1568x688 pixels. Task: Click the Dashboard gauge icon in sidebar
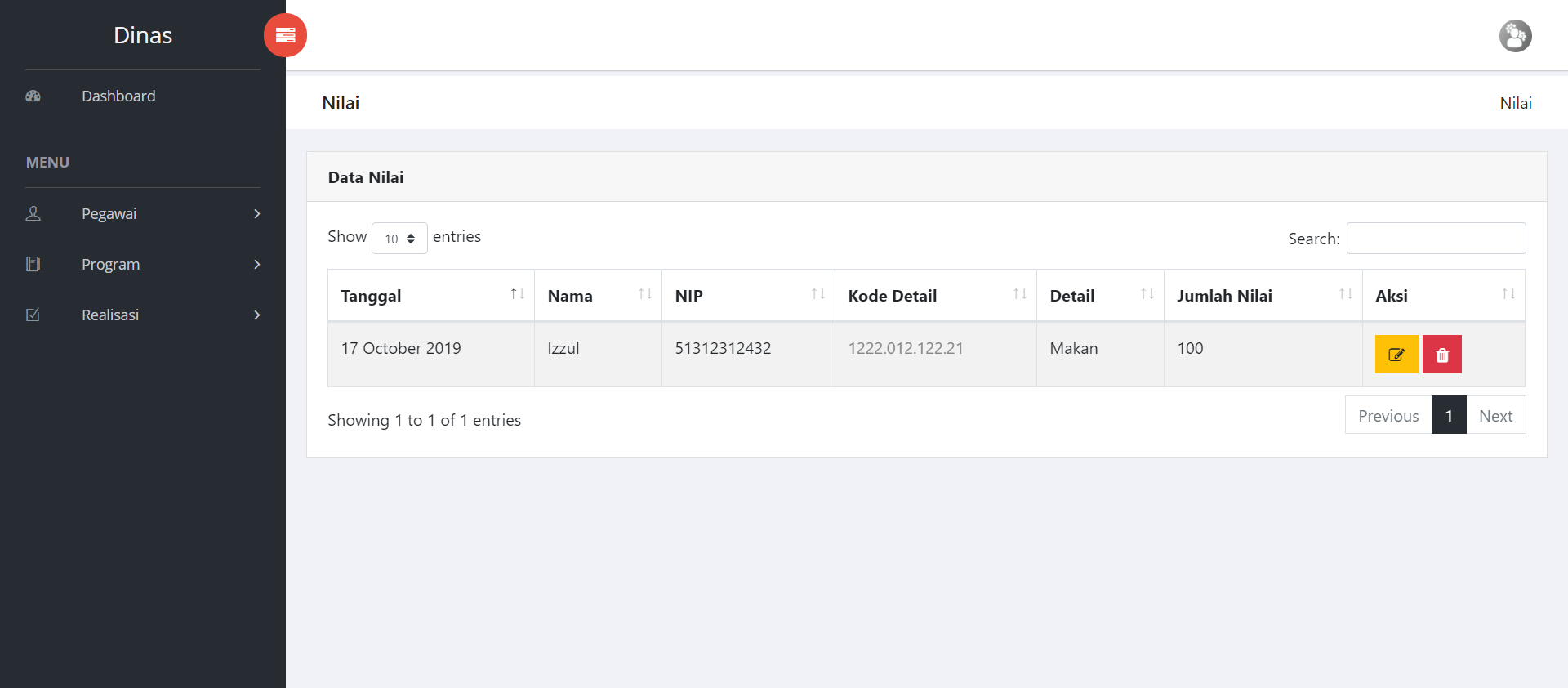coord(33,96)
